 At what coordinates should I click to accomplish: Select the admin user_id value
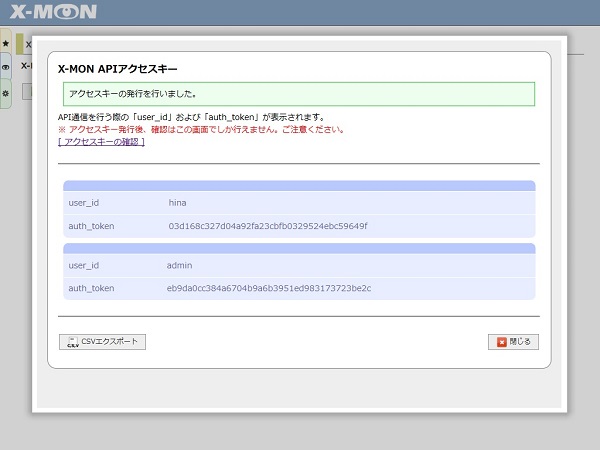coord(179,265)
